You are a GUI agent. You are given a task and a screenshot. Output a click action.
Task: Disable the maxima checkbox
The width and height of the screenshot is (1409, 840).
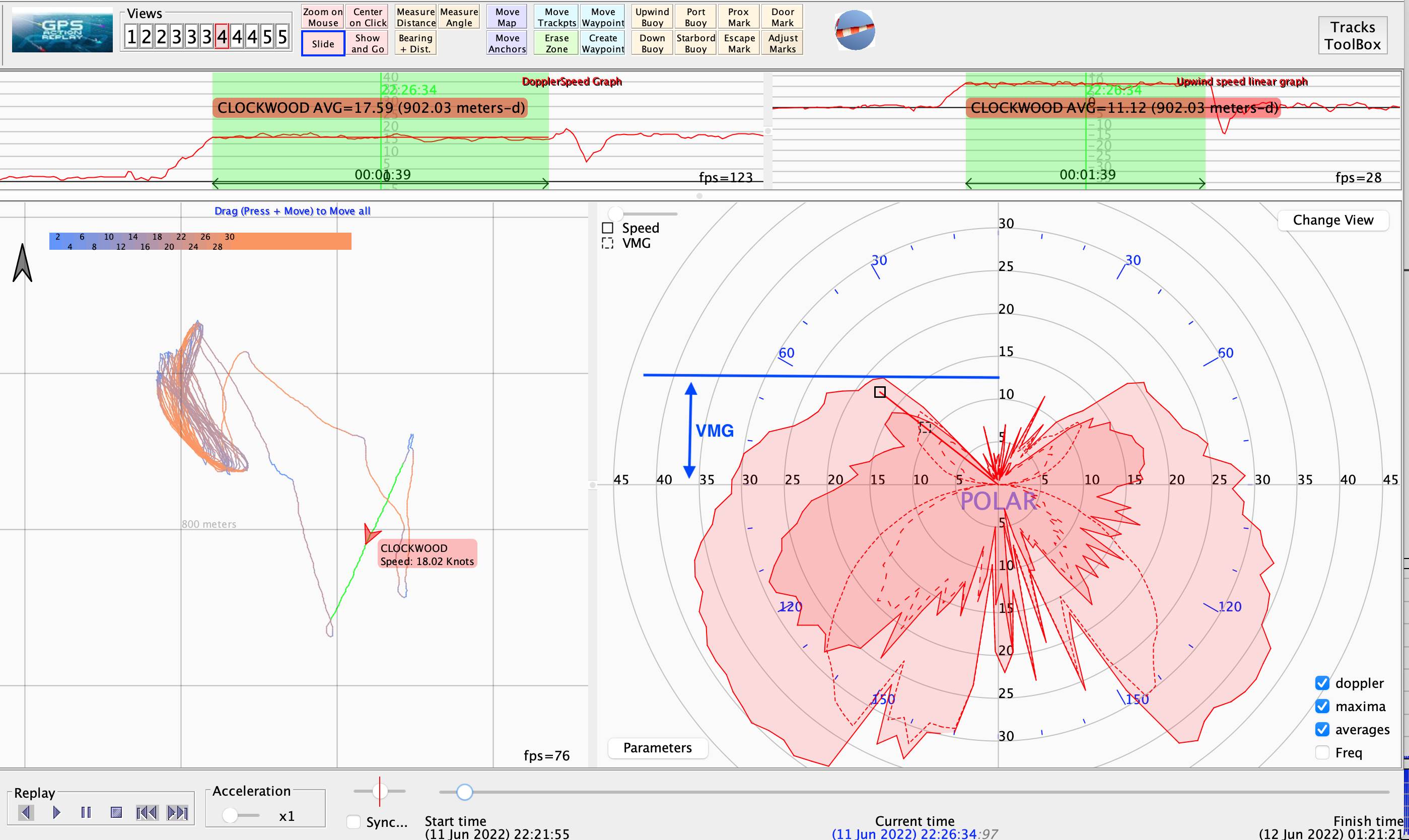pos(1322,707)
